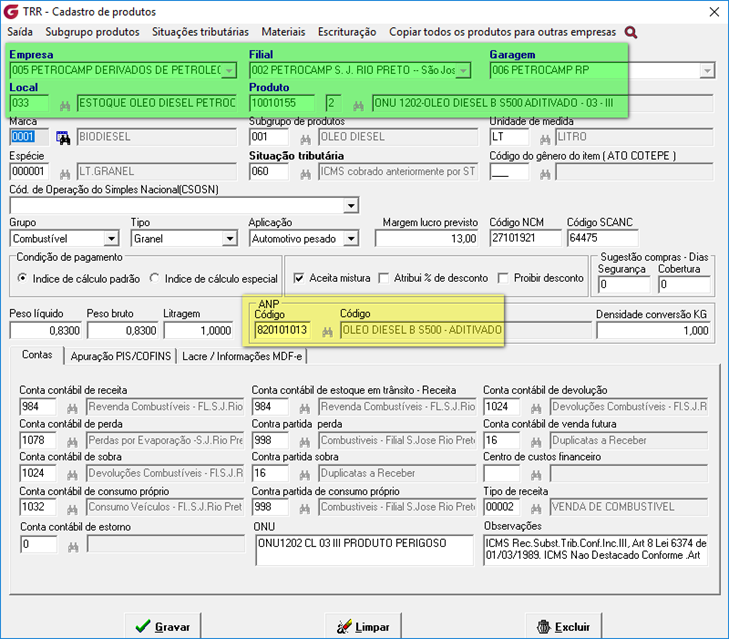Image resolution: width=729 pixels, height=639 pixels.
Task: Open Unidade de medida lookup binoculars
Action: pos(545,139)
